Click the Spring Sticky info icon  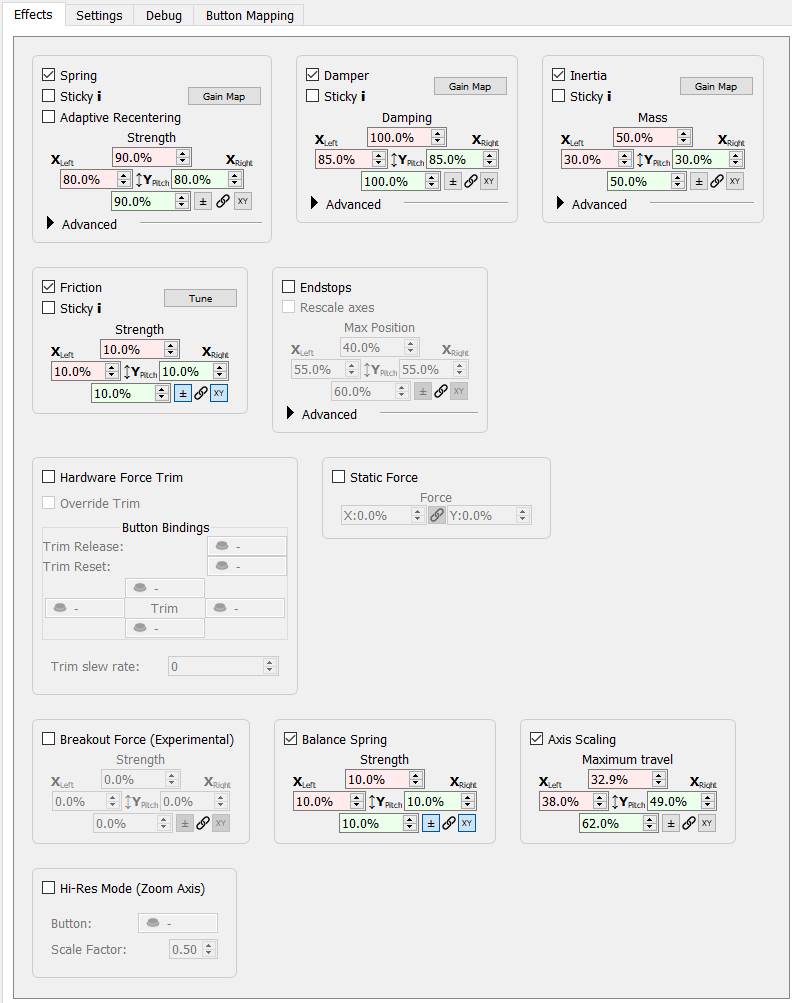click(x=99, y=97)
